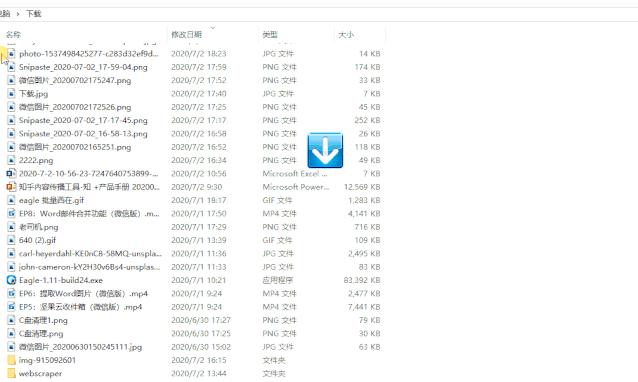Click the file name 老司机.png
638x382 pixels.
pyautogui.click(x=39, y=227)
